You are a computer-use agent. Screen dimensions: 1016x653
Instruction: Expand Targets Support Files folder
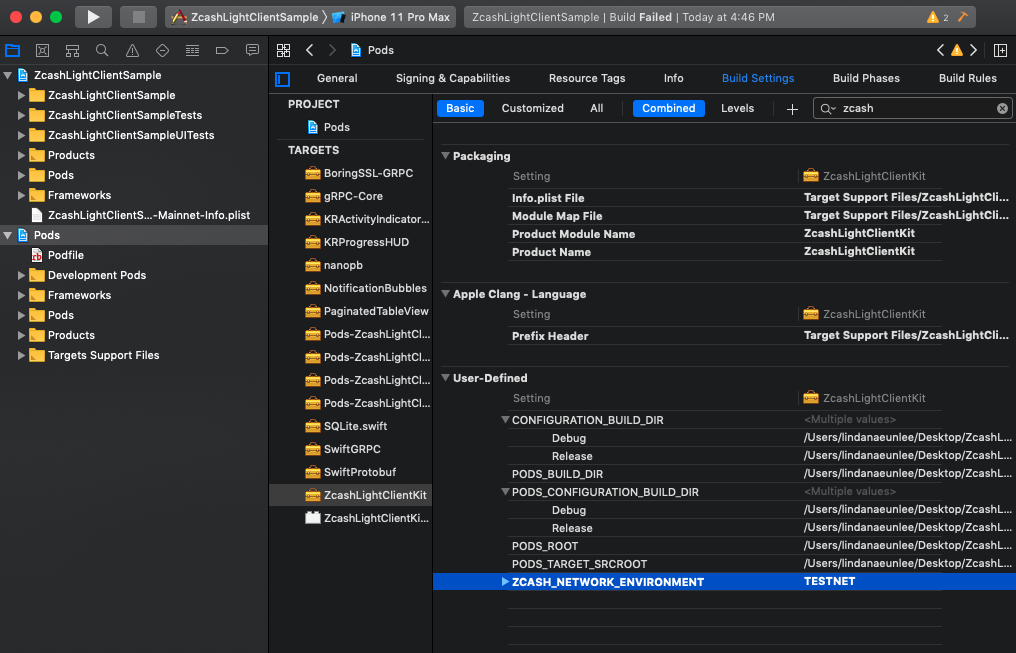pyautogui.click(x=21, y=355)
